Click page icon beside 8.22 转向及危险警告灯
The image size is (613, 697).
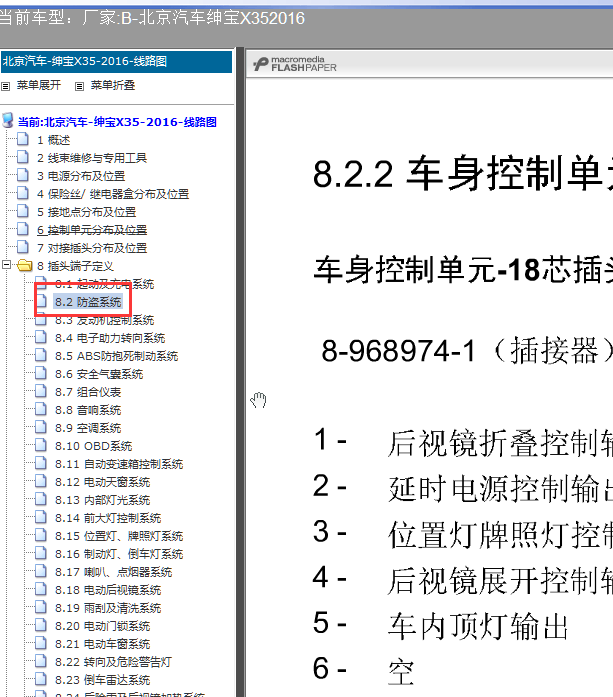click(x=41, y=661)
